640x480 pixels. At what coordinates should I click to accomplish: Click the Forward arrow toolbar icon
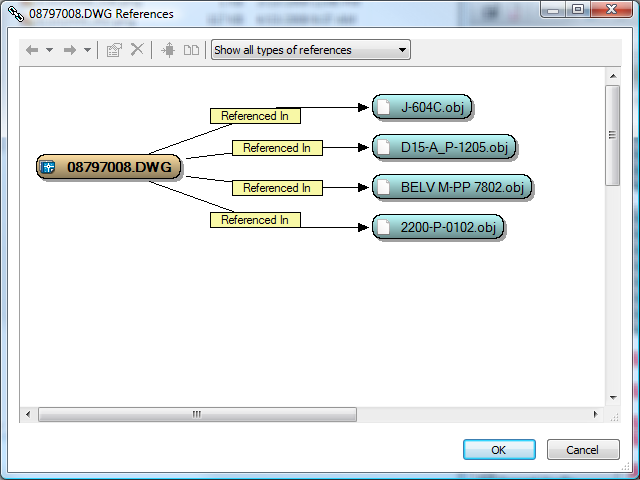click(x=70, y=50)
